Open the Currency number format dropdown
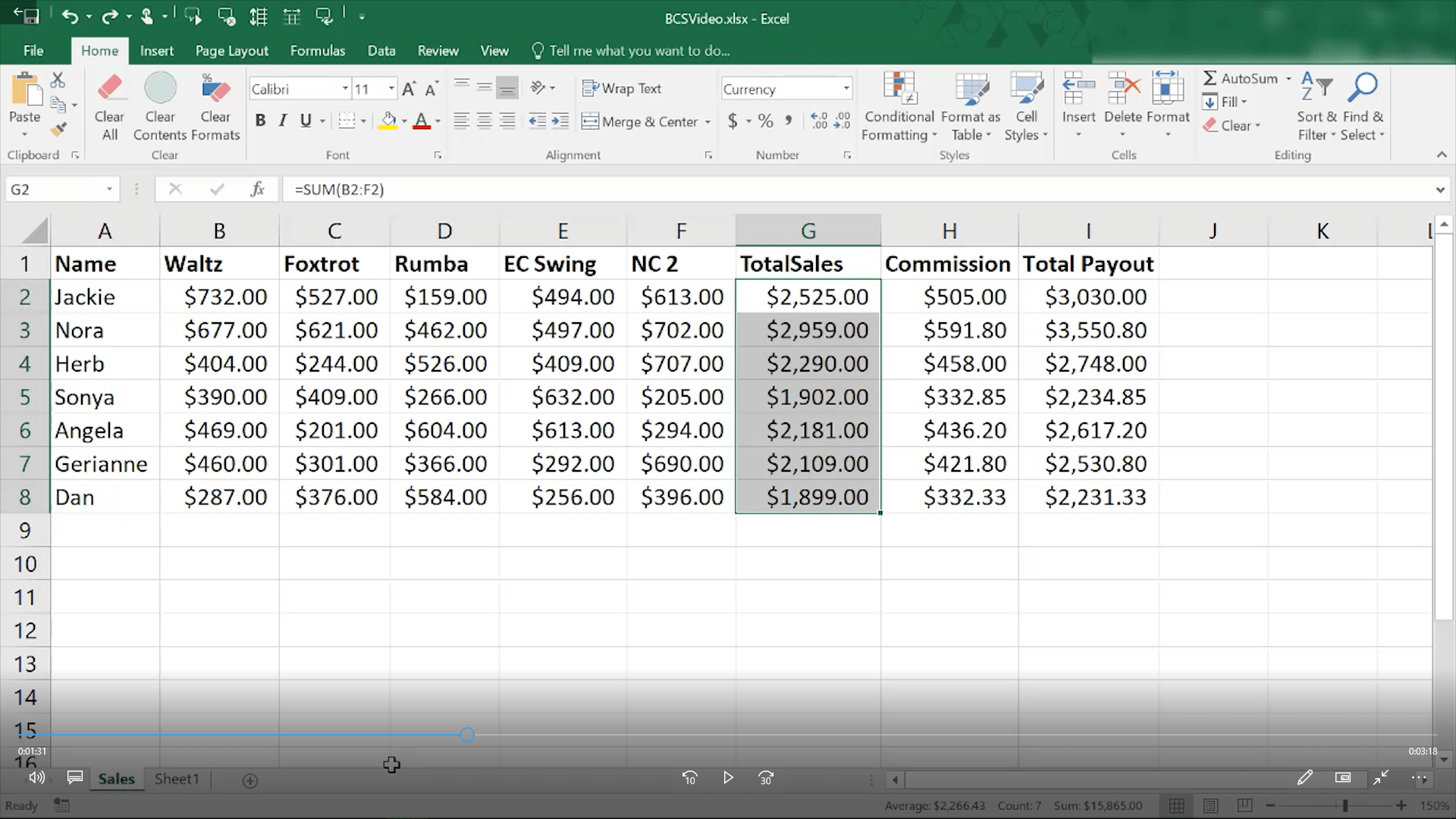The height and width of the screenshot is (819, 1456). pyautogui.click(x=846, y=89)
